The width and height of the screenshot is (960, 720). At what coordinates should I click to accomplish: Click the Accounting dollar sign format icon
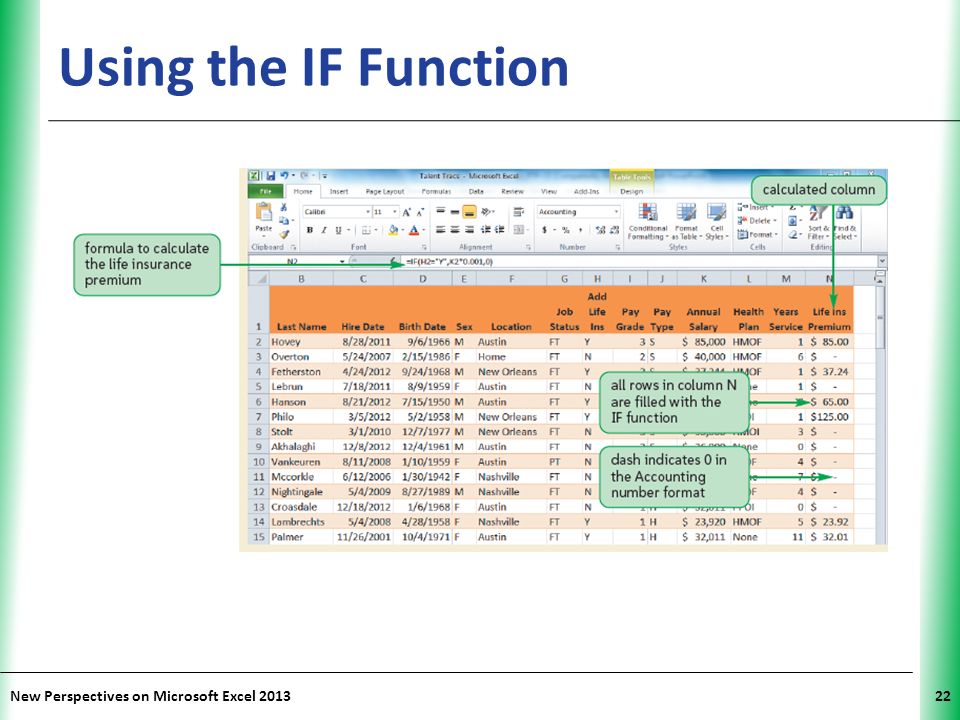coord(544,230)
